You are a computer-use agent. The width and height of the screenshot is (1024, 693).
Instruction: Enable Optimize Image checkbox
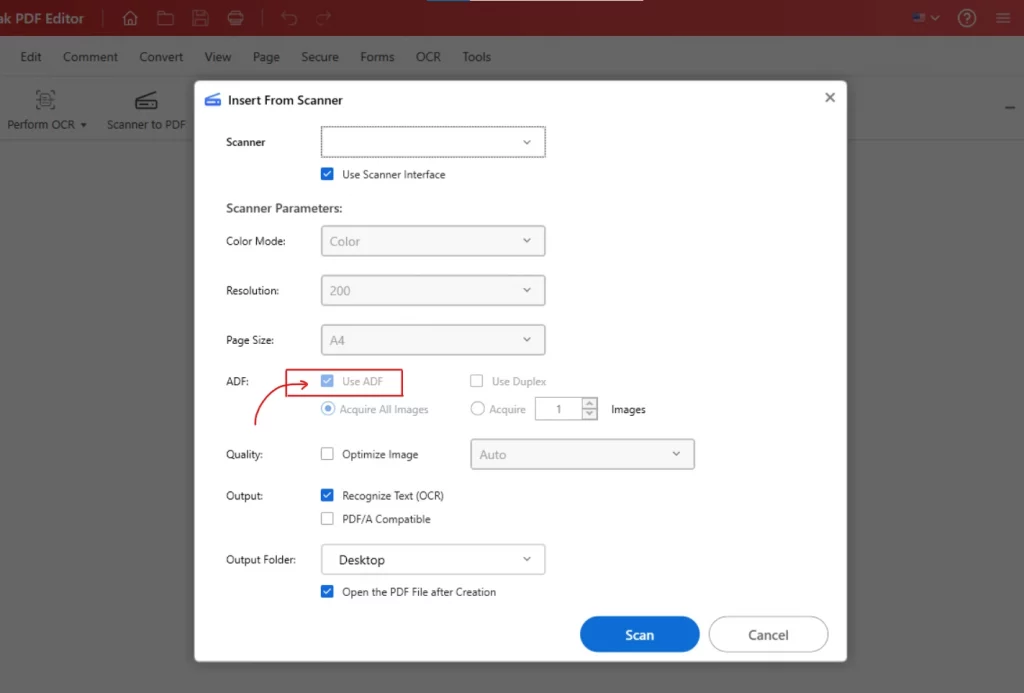pyautogui.click(x=327, y=453)
